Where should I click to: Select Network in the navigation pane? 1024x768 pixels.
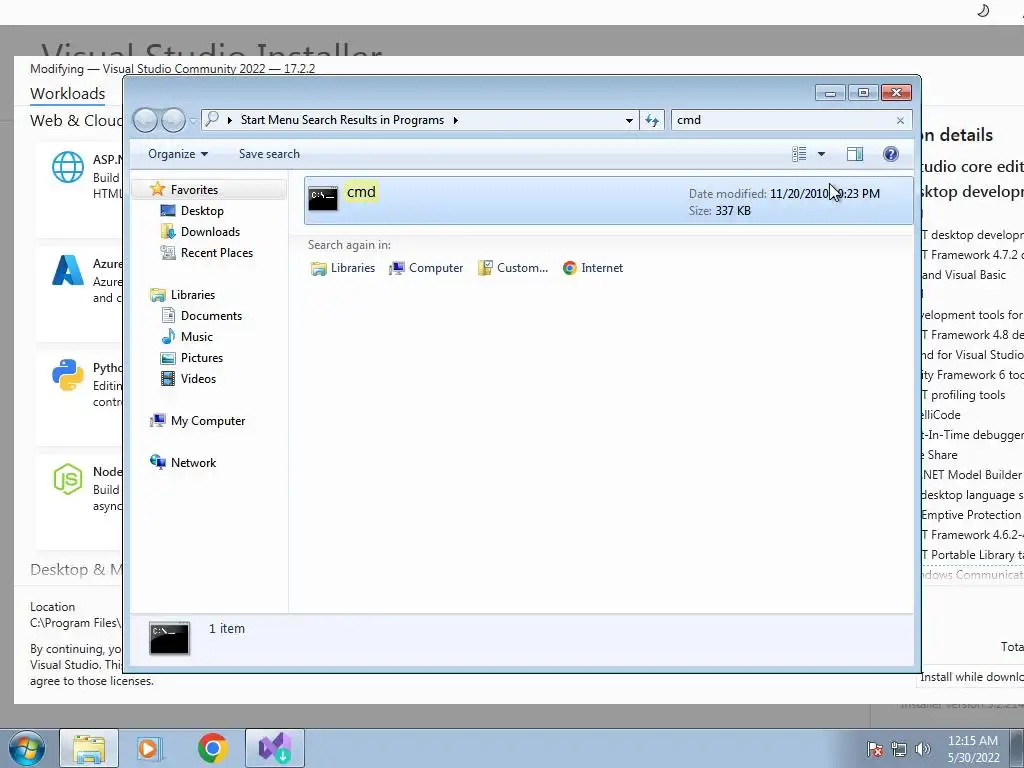[193, 462]
